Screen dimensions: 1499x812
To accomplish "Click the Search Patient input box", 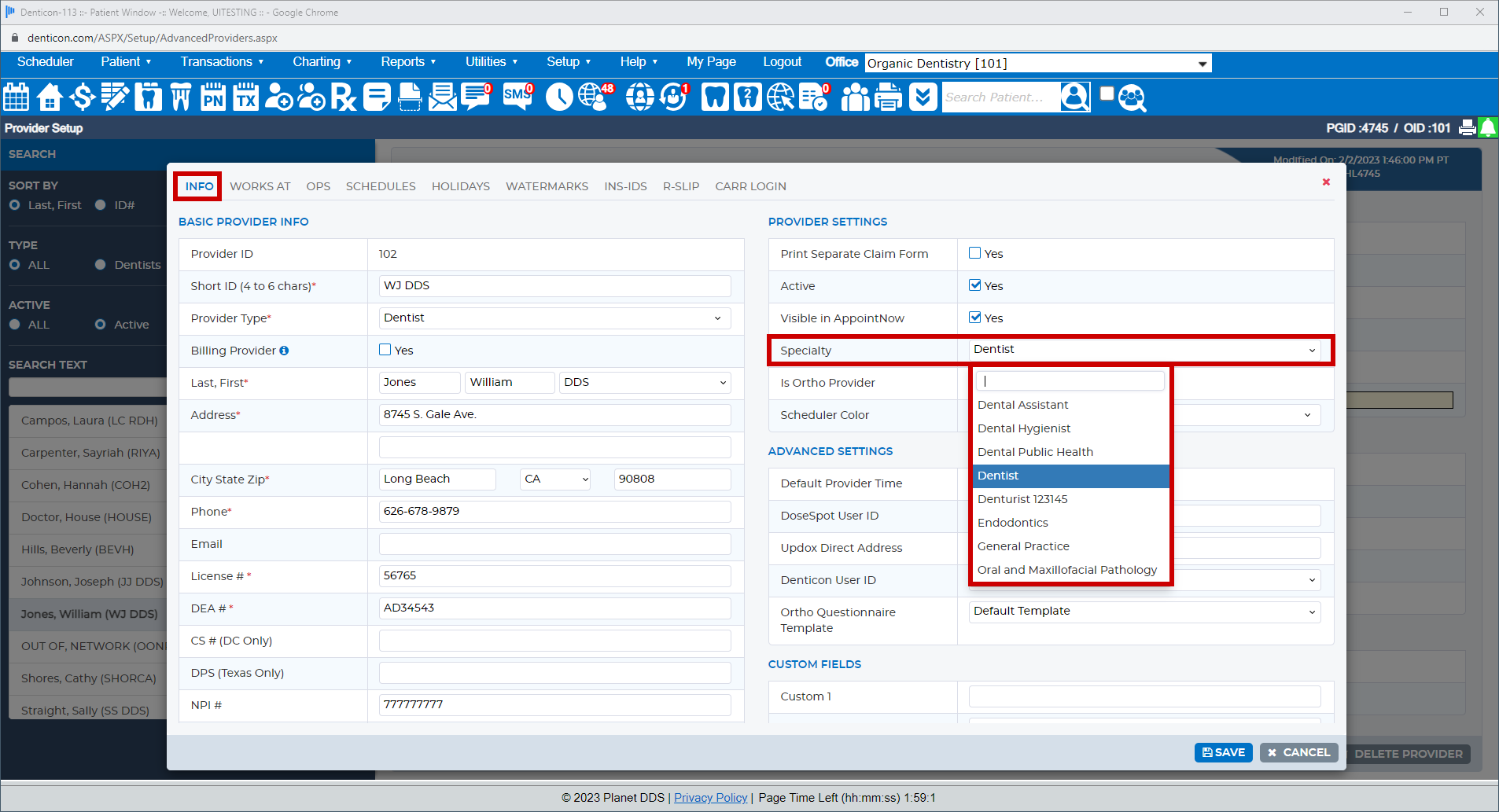I will tap(1000, 97).
